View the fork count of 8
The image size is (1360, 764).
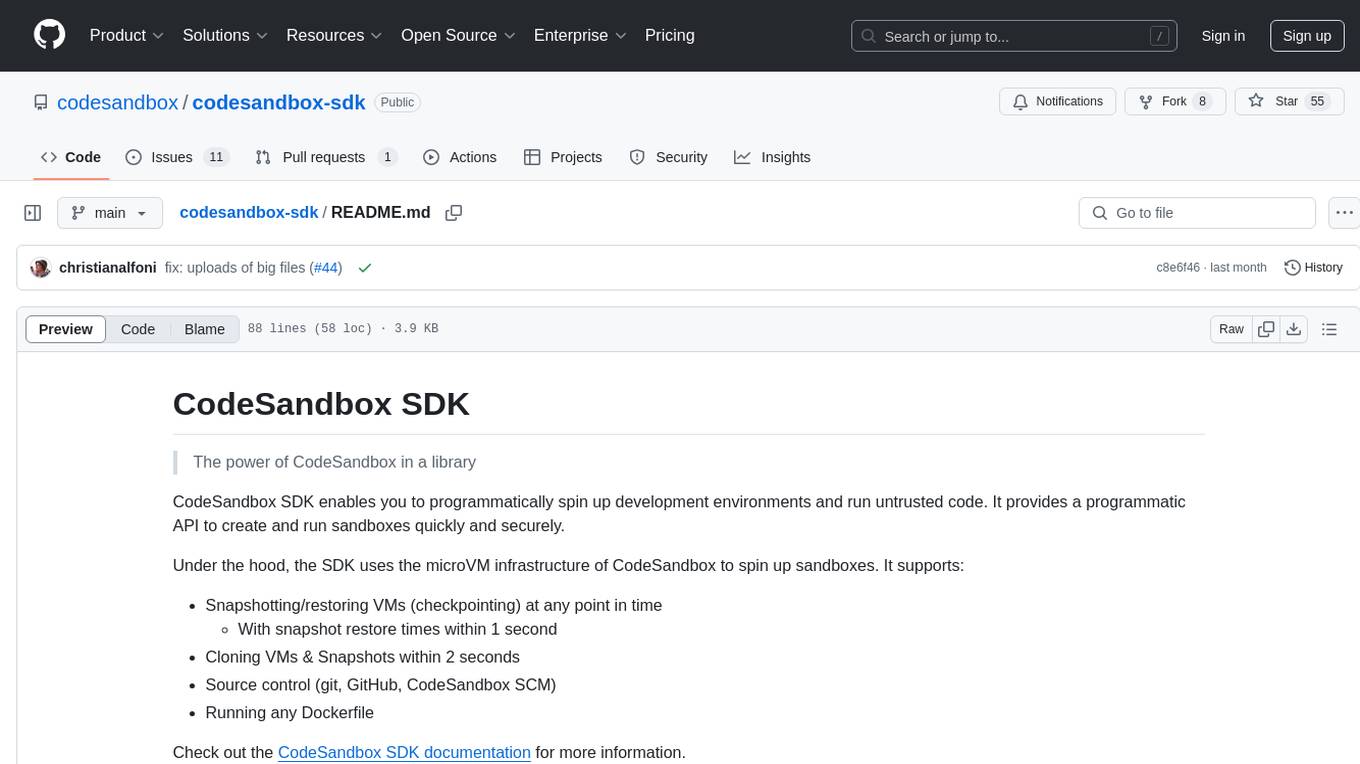[1203, 101]
